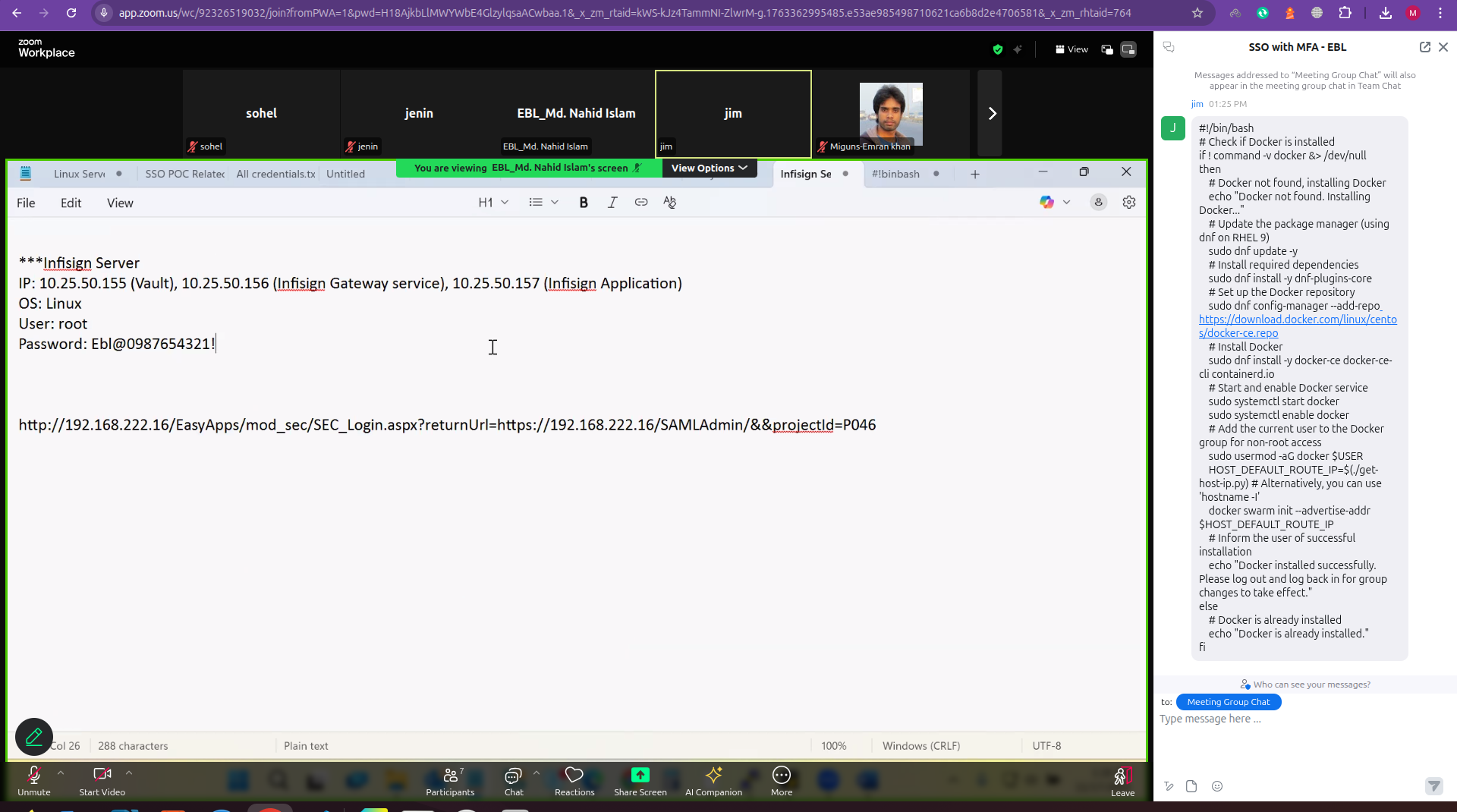
Task: Show next participants with right arrow
Action: [991, 113]
